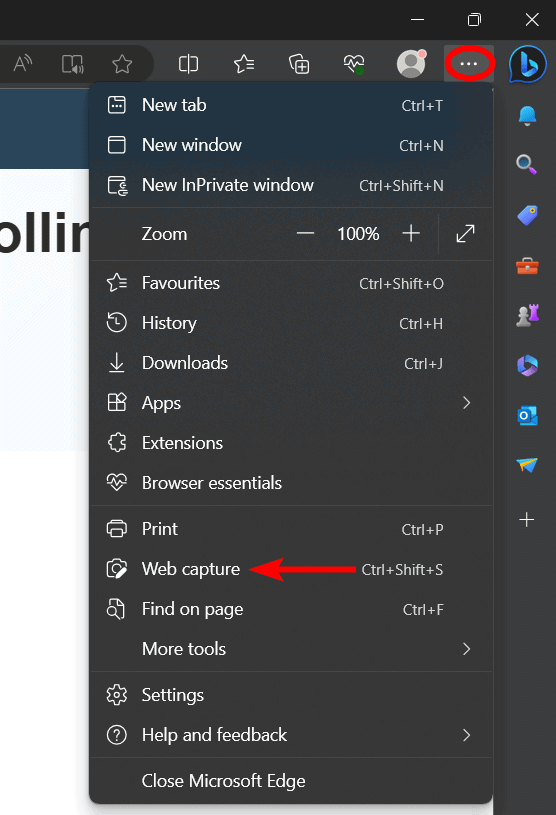Viewport: 556px width, 815px height.
Task: Open the Outlook sidebar icon
Action: click(527, 416)
